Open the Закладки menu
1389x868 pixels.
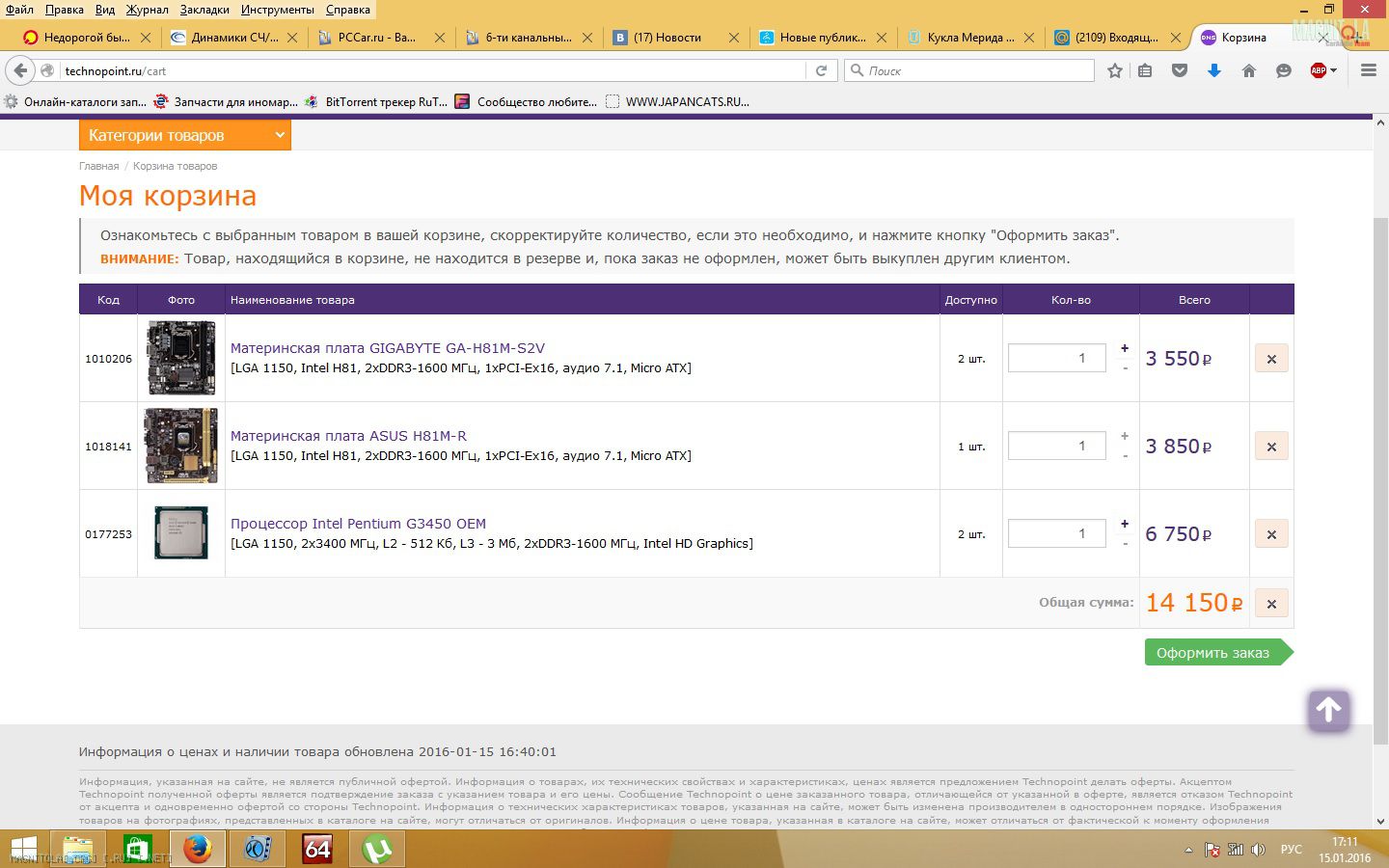(x=204, y=10)
